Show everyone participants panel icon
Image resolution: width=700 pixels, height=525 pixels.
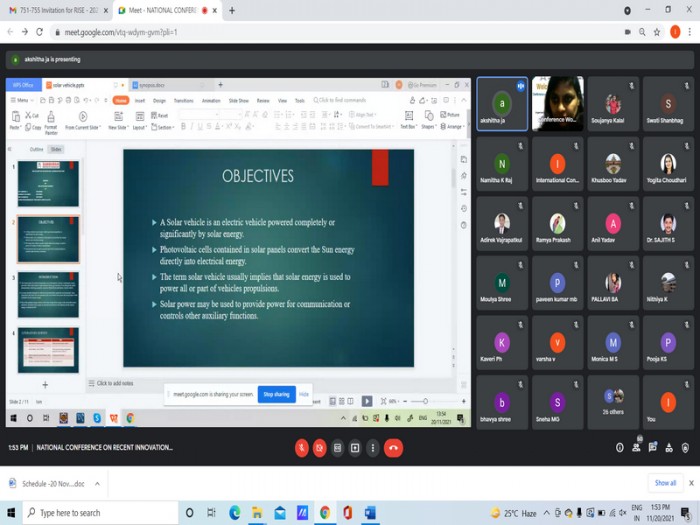coord(636,448)
